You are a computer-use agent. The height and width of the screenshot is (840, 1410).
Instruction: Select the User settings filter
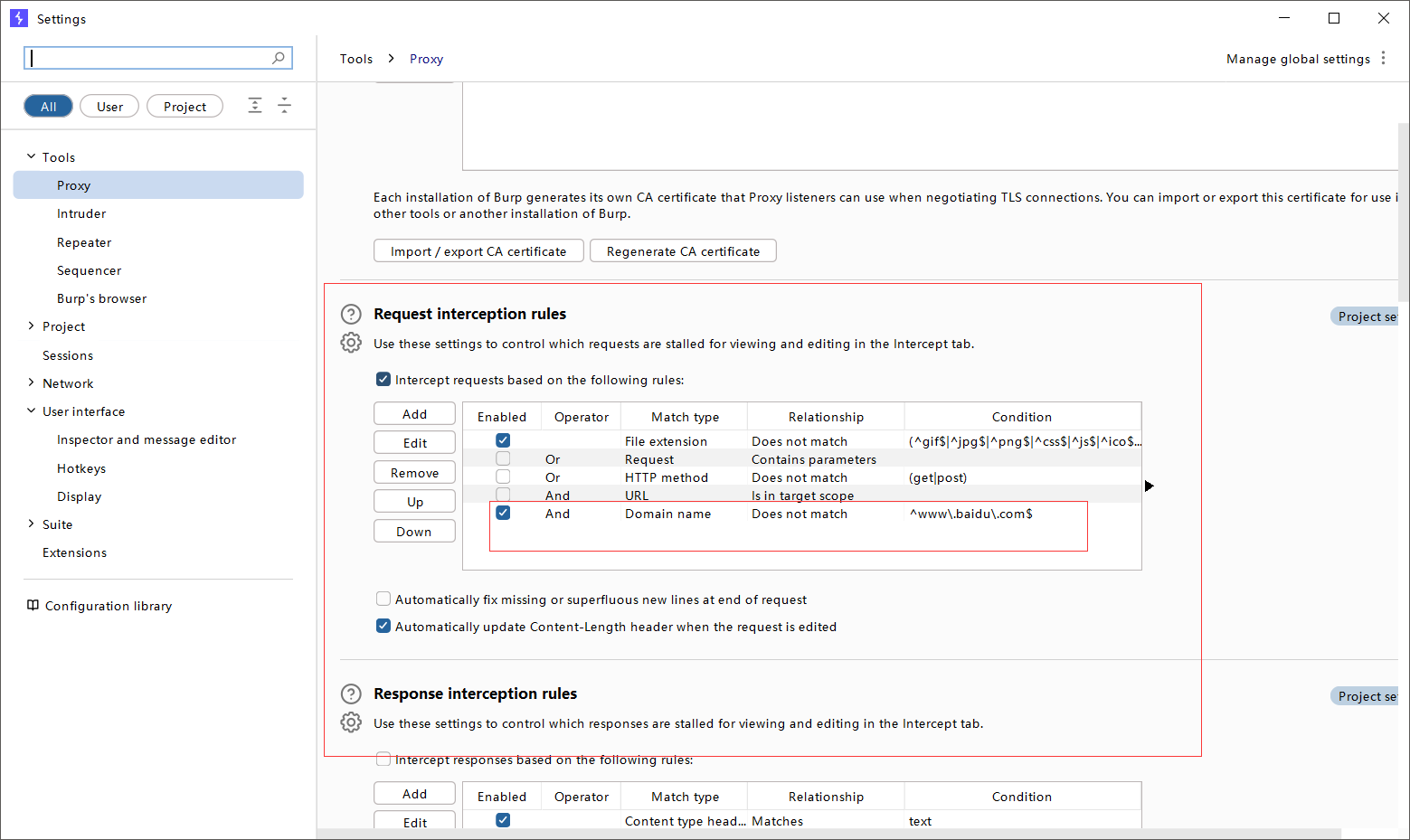(x=109, y=106)
